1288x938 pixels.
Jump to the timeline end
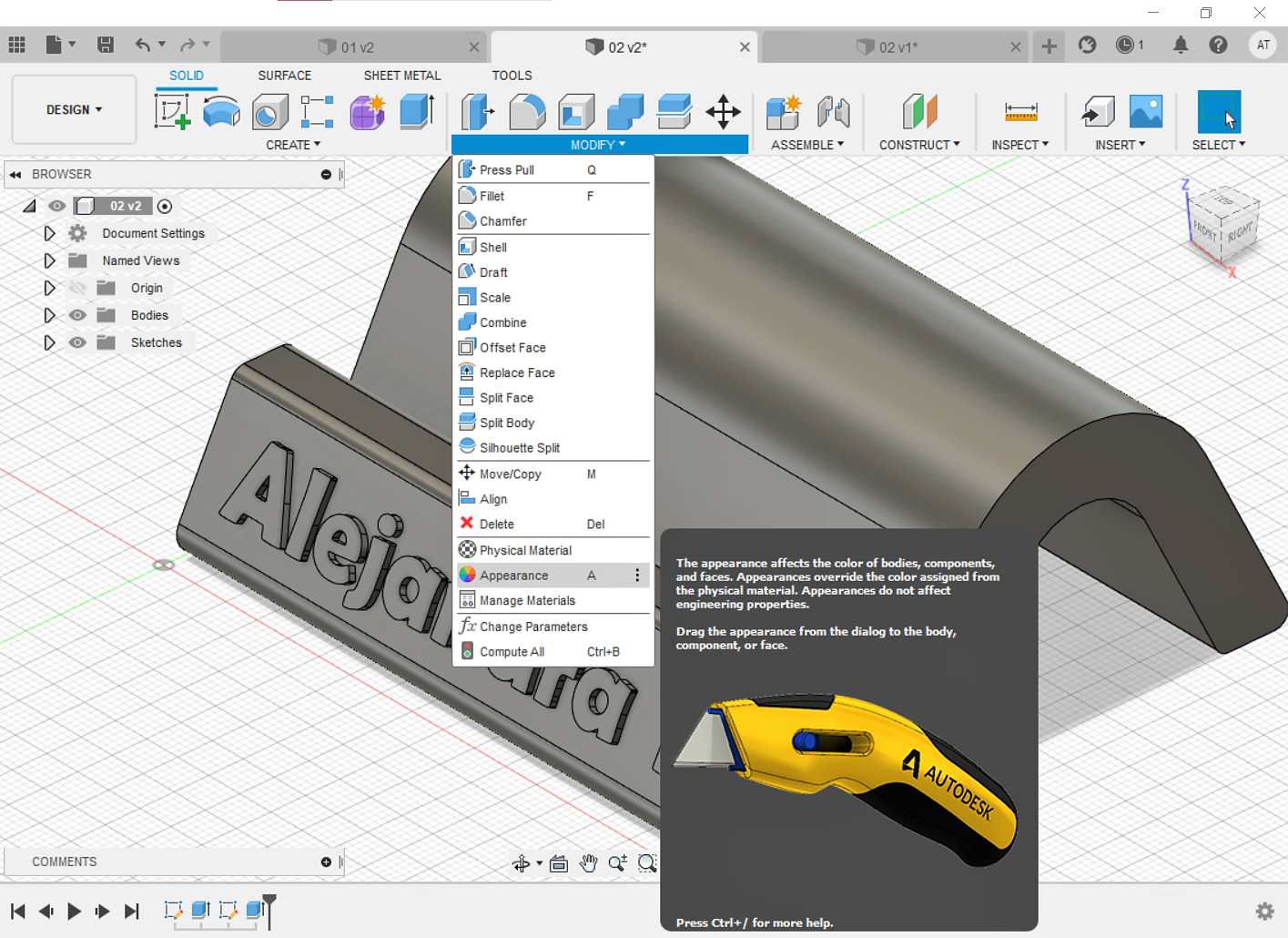(132, 911)
